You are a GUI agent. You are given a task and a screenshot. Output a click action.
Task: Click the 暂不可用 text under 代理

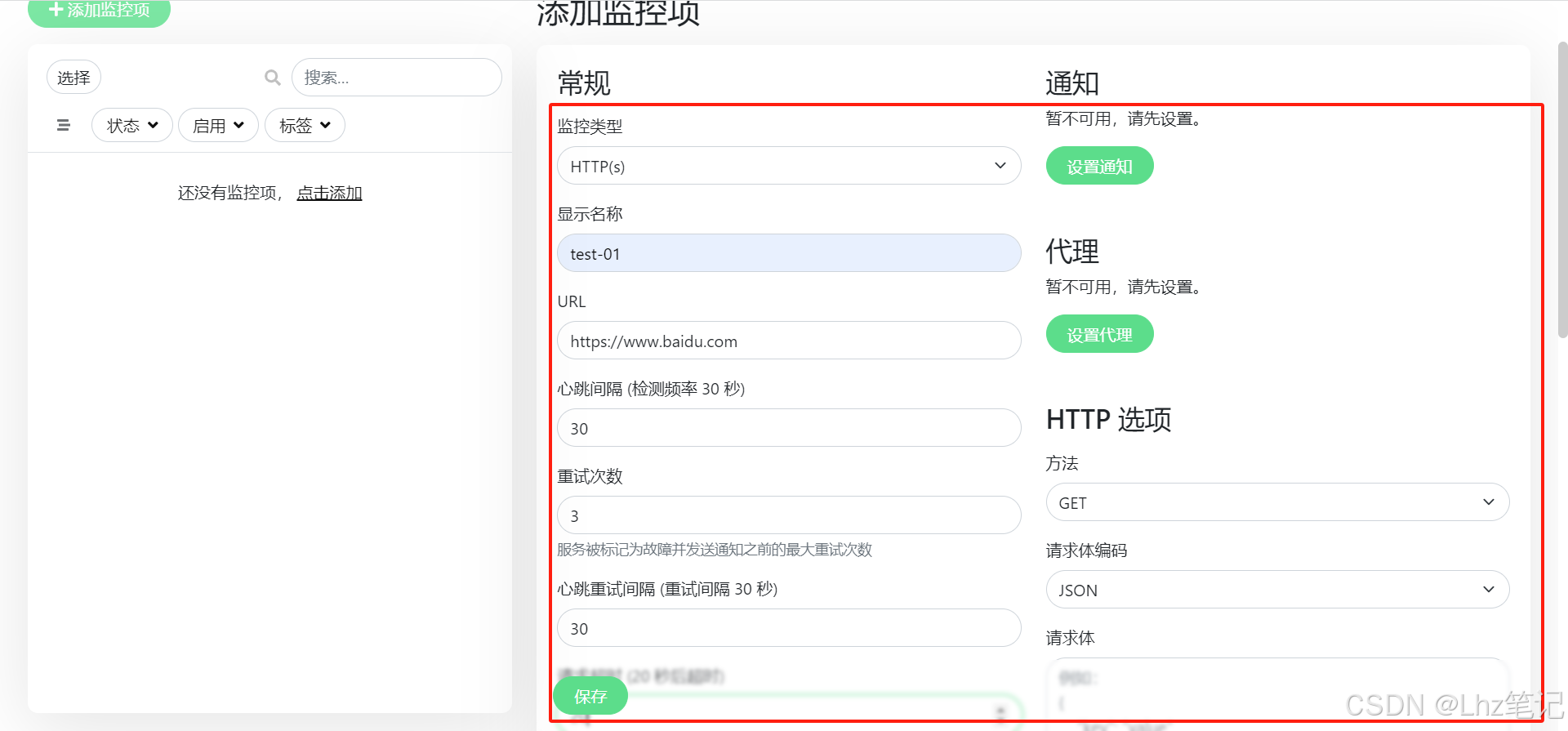point(1124,287)
